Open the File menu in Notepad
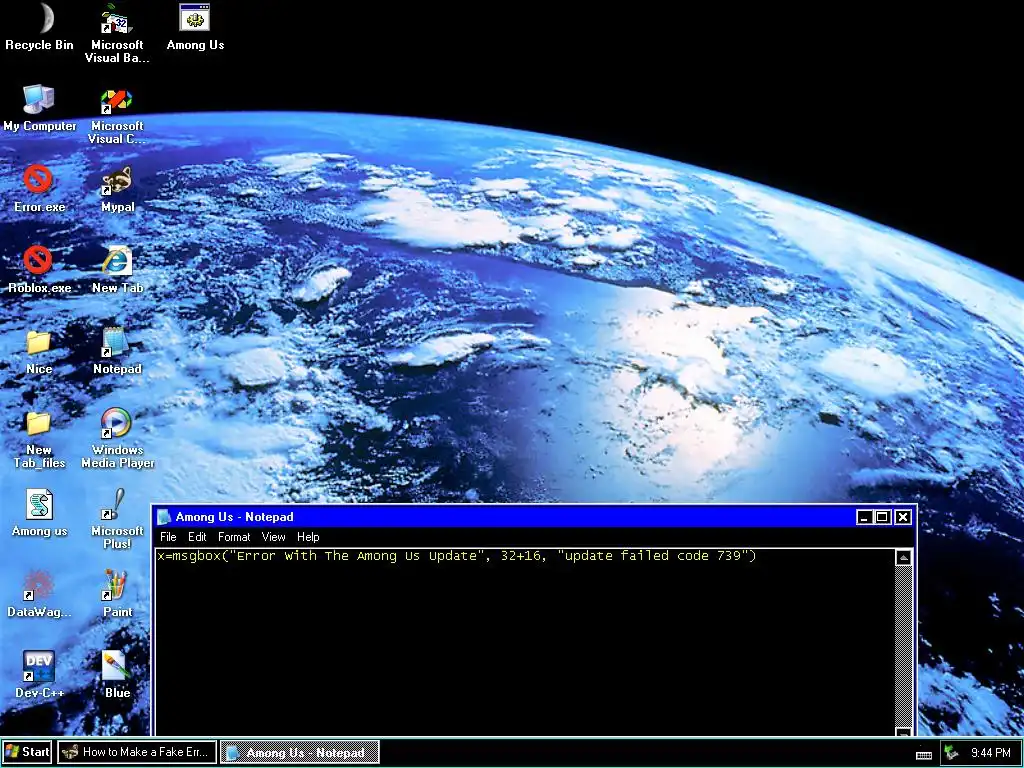1024x768 pixels. tap(168, 537)
